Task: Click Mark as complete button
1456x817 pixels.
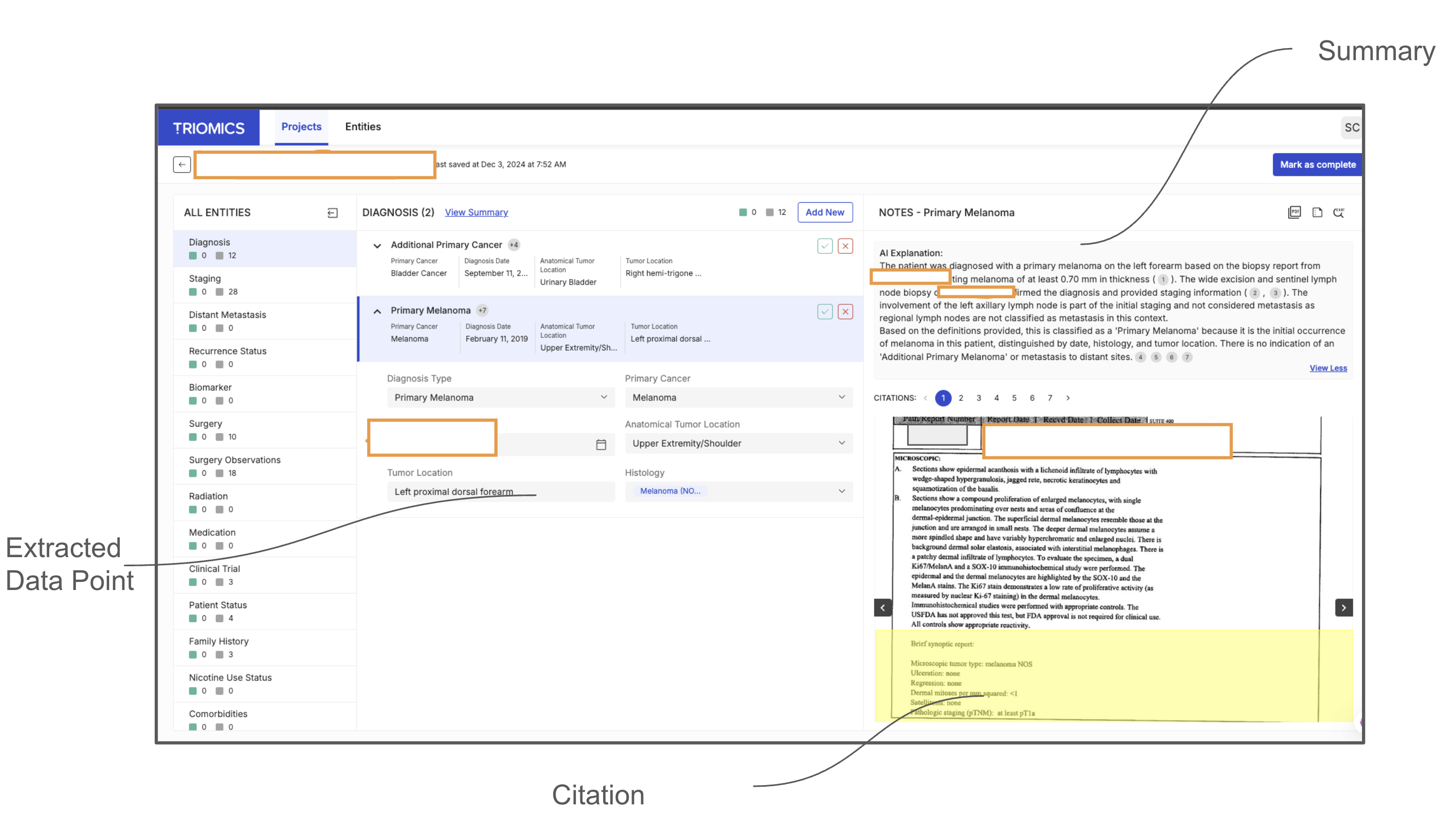Action: [1316, 164]
